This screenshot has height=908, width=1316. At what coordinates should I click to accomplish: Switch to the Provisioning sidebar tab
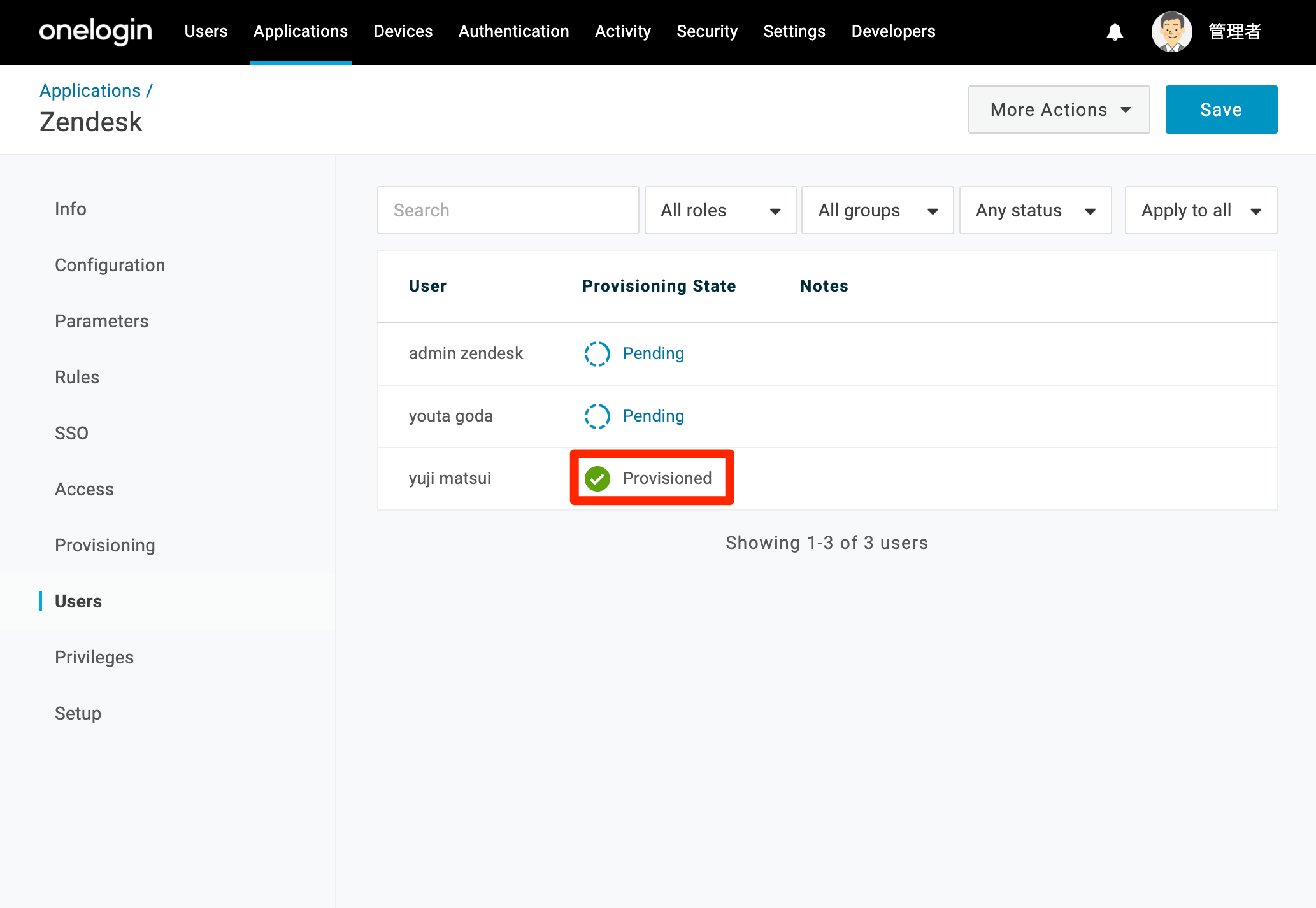[104, 545]
